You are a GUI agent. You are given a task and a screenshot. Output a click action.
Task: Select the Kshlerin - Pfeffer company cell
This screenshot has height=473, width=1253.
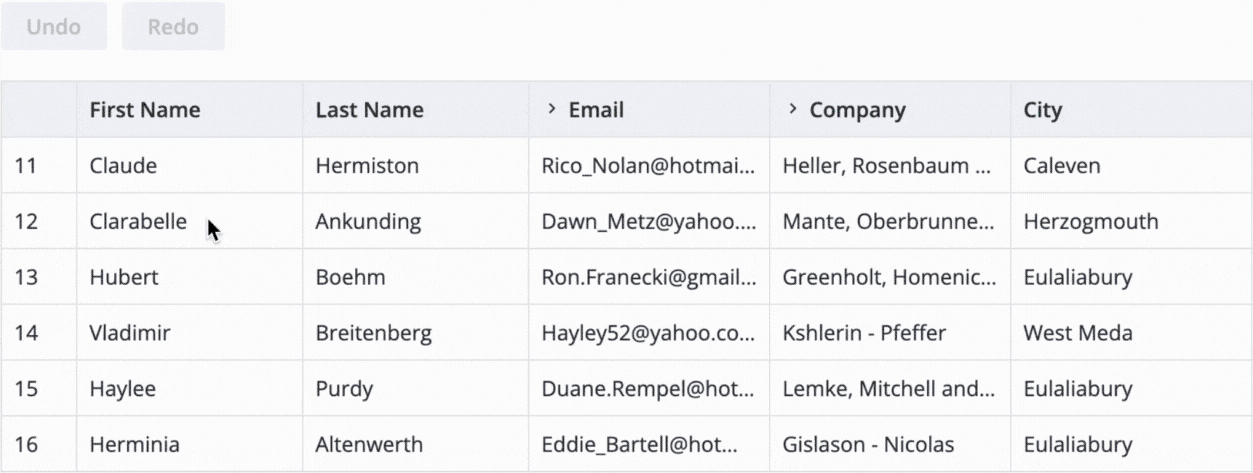[864, 333]
